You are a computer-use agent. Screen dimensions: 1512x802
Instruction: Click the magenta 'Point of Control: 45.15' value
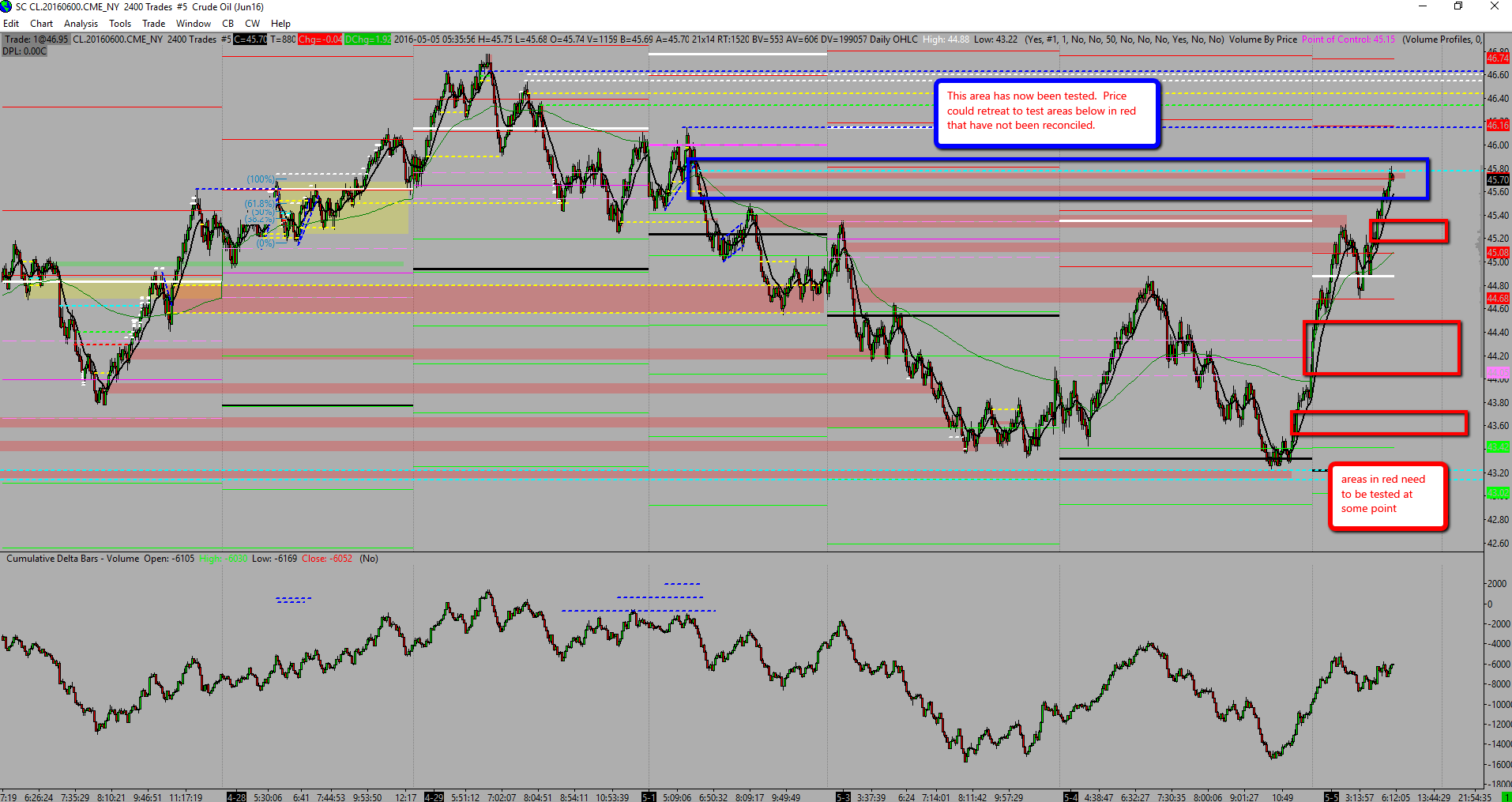tap(1348, 40)
